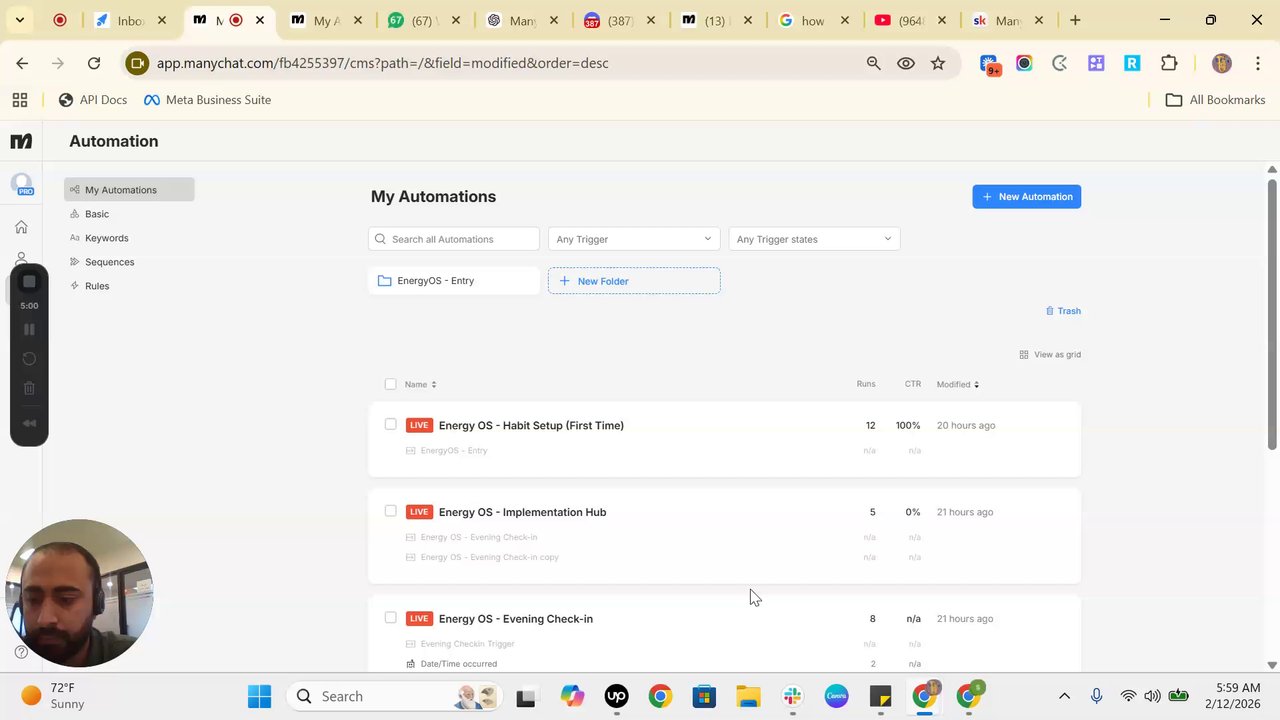
Task: Reload the page with the refresh button
Action: coord(94,63)
